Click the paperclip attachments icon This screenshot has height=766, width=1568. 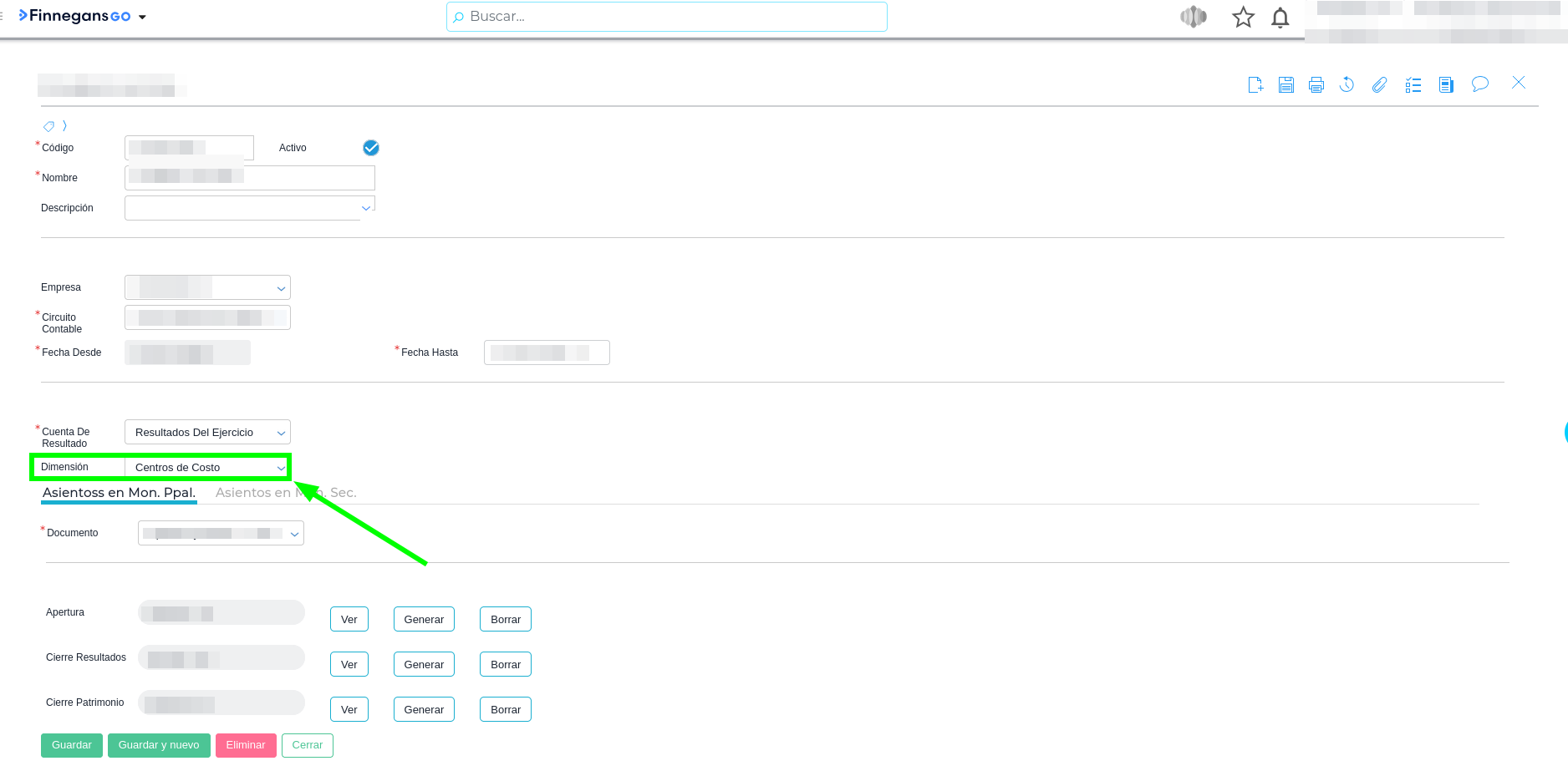[1379, 84]
